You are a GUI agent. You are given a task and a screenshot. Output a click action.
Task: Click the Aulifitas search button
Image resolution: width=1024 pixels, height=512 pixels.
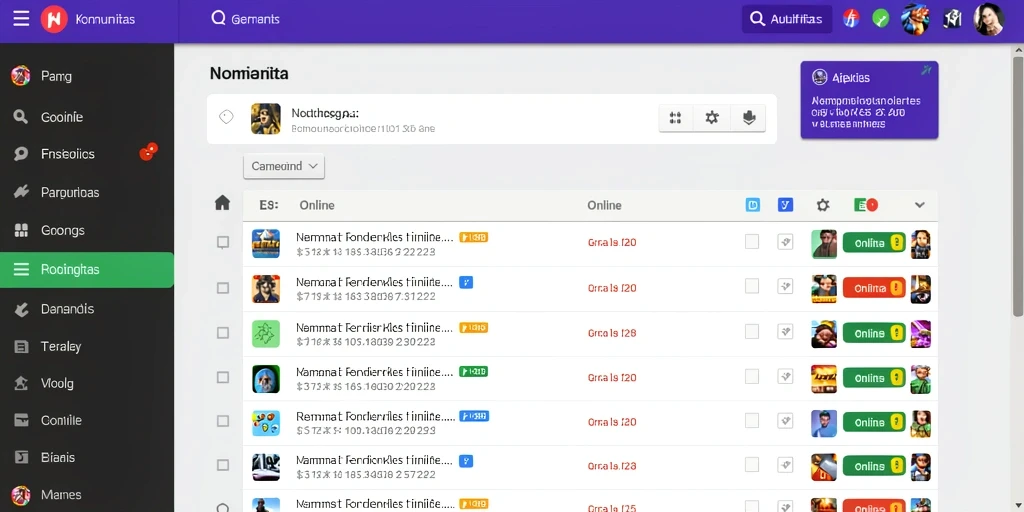(x=787, y=19)
